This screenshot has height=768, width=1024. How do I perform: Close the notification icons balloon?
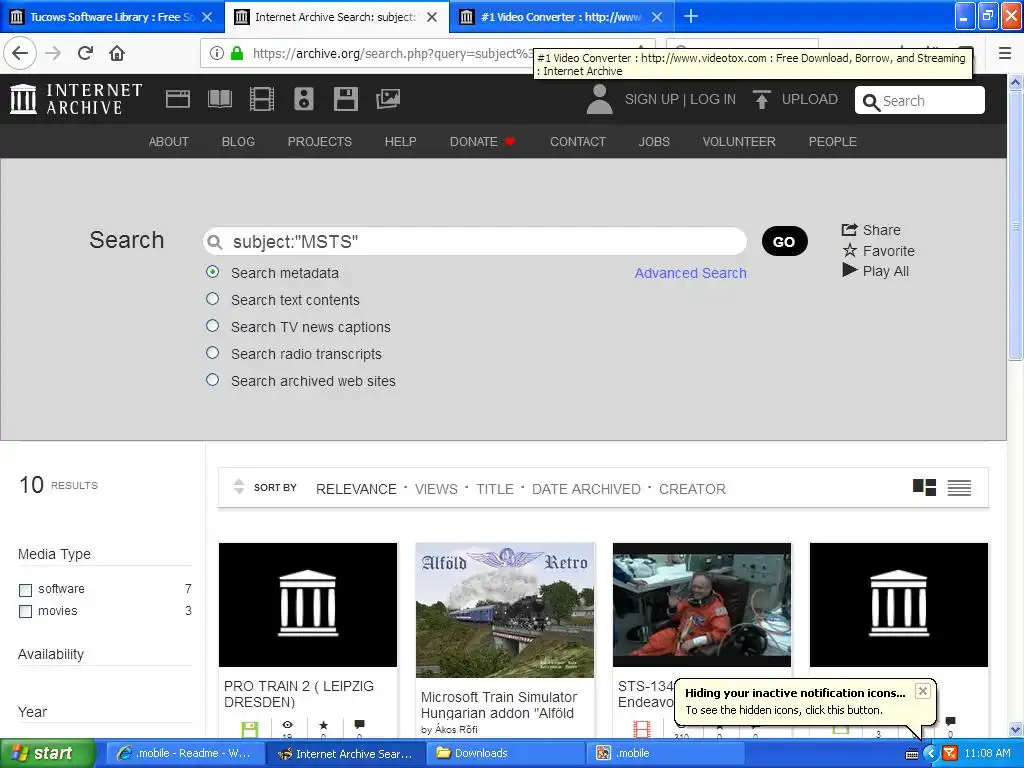(x=922, y=691)
